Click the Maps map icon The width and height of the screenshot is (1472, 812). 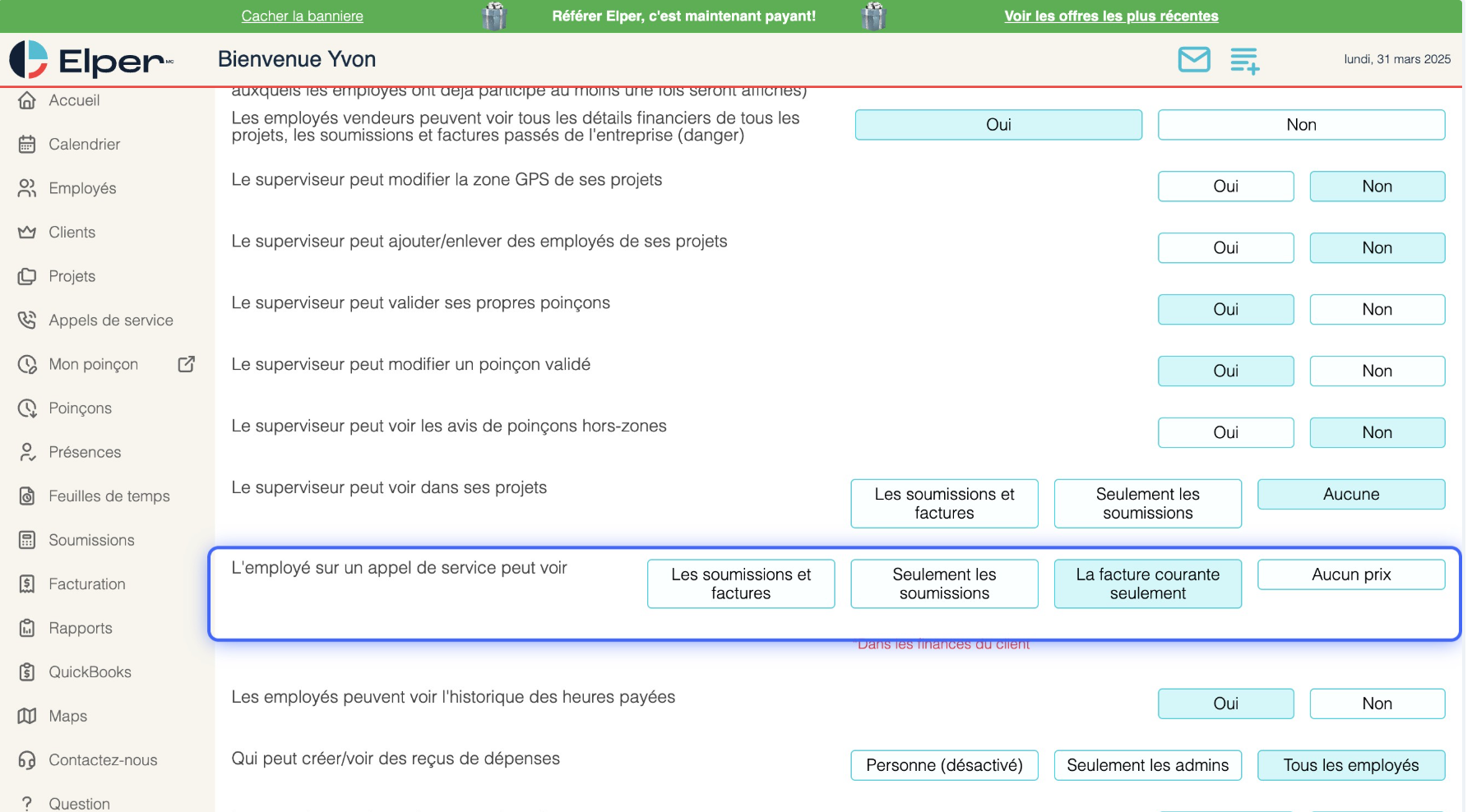click(27, 716)
